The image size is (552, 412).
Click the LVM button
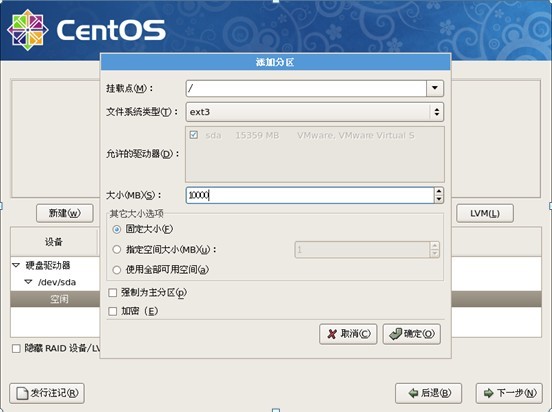[x=485, y=213]
